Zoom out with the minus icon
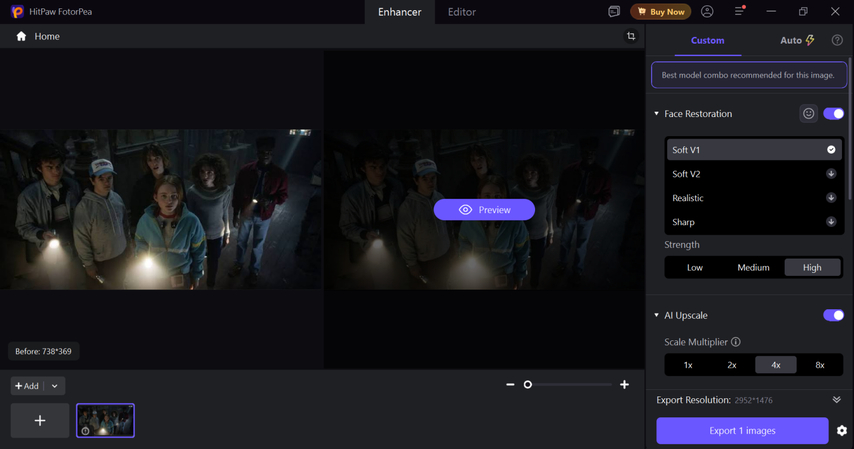 pos(510,385)
